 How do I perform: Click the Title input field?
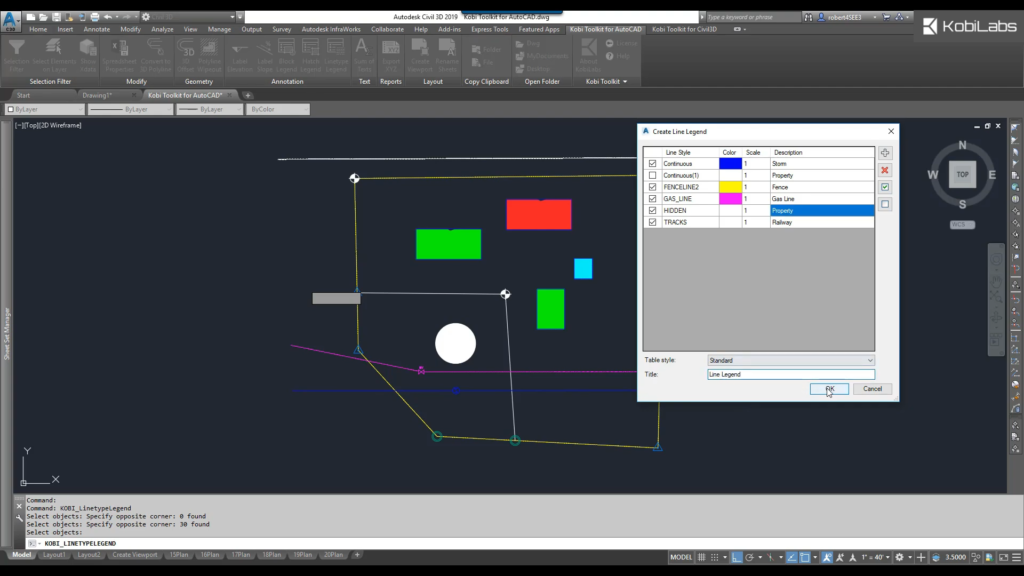tap(791, 375)
